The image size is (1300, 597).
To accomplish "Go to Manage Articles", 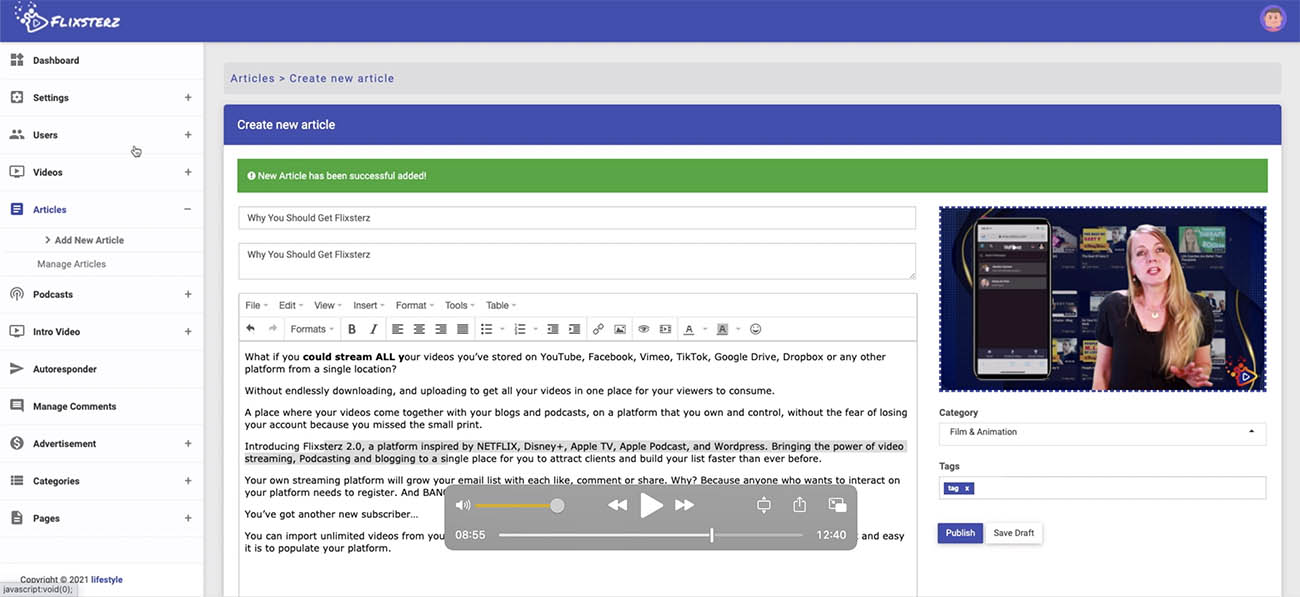I will (71, 264).
